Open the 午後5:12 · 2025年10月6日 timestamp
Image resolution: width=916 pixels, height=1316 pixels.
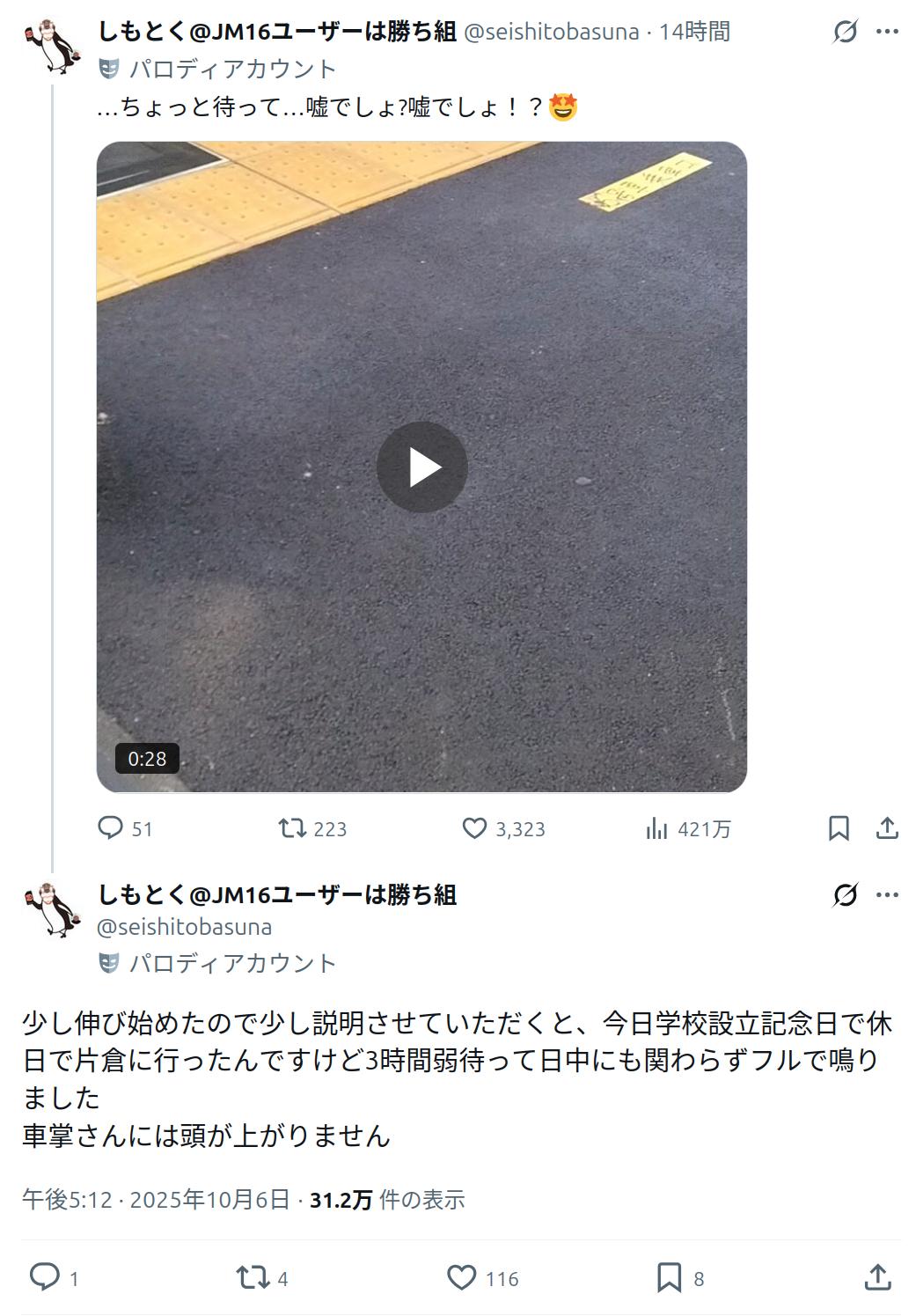[156, 1200]
